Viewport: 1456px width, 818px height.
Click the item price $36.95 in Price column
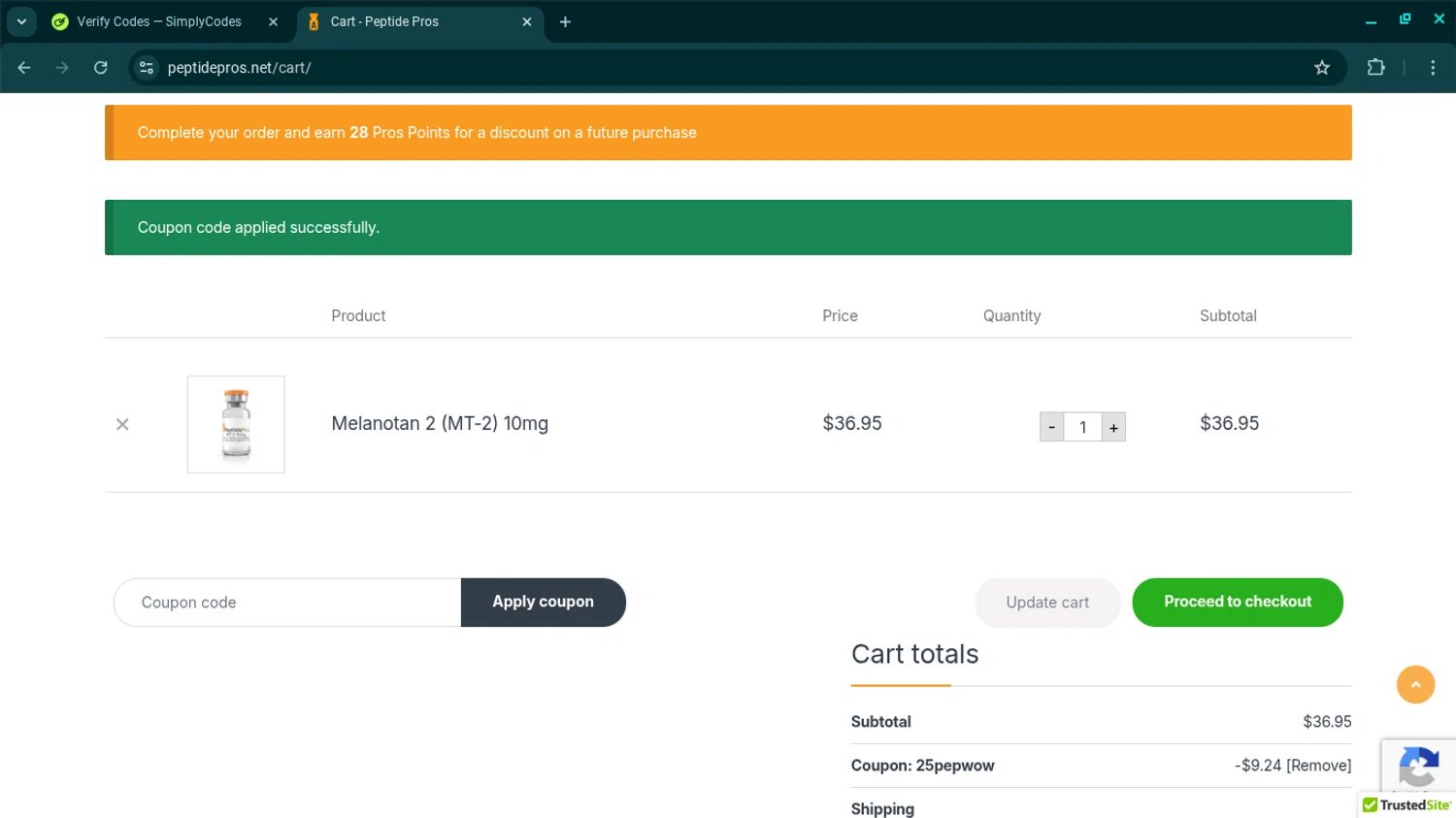(x=852, y=423)
